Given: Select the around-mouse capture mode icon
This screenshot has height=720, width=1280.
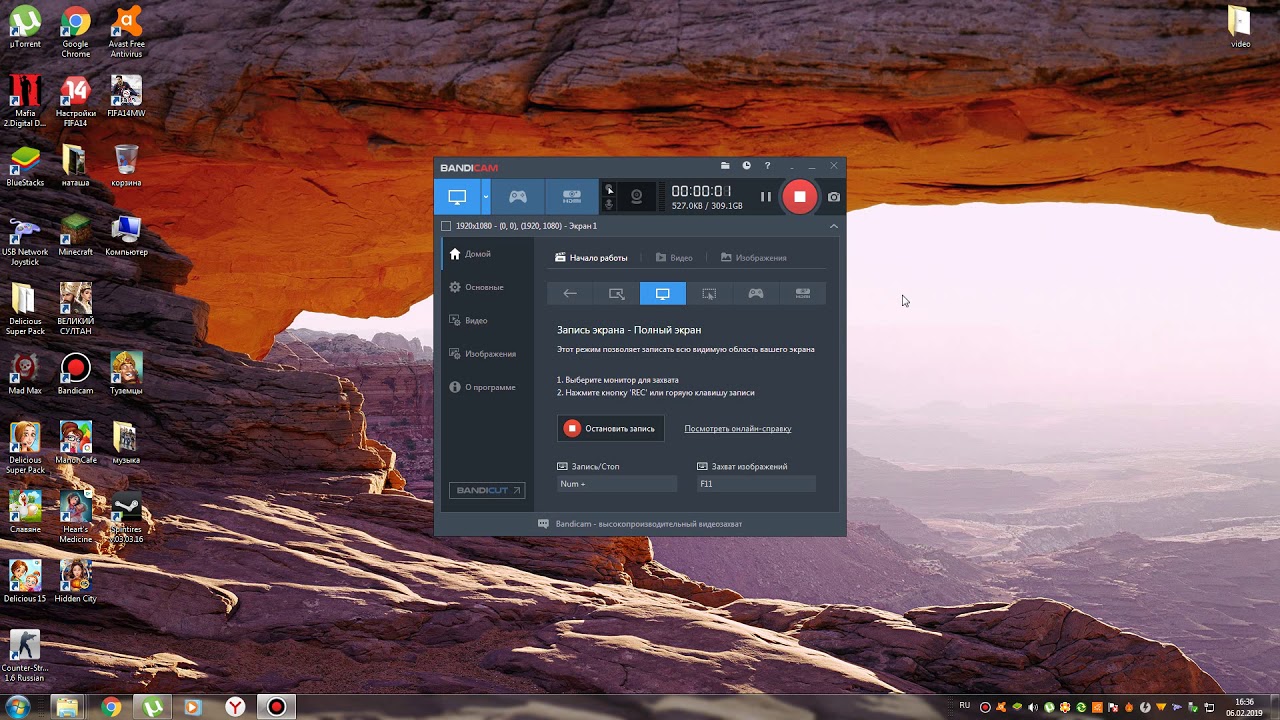Looking at the screenshot, I should pos(709,294).
